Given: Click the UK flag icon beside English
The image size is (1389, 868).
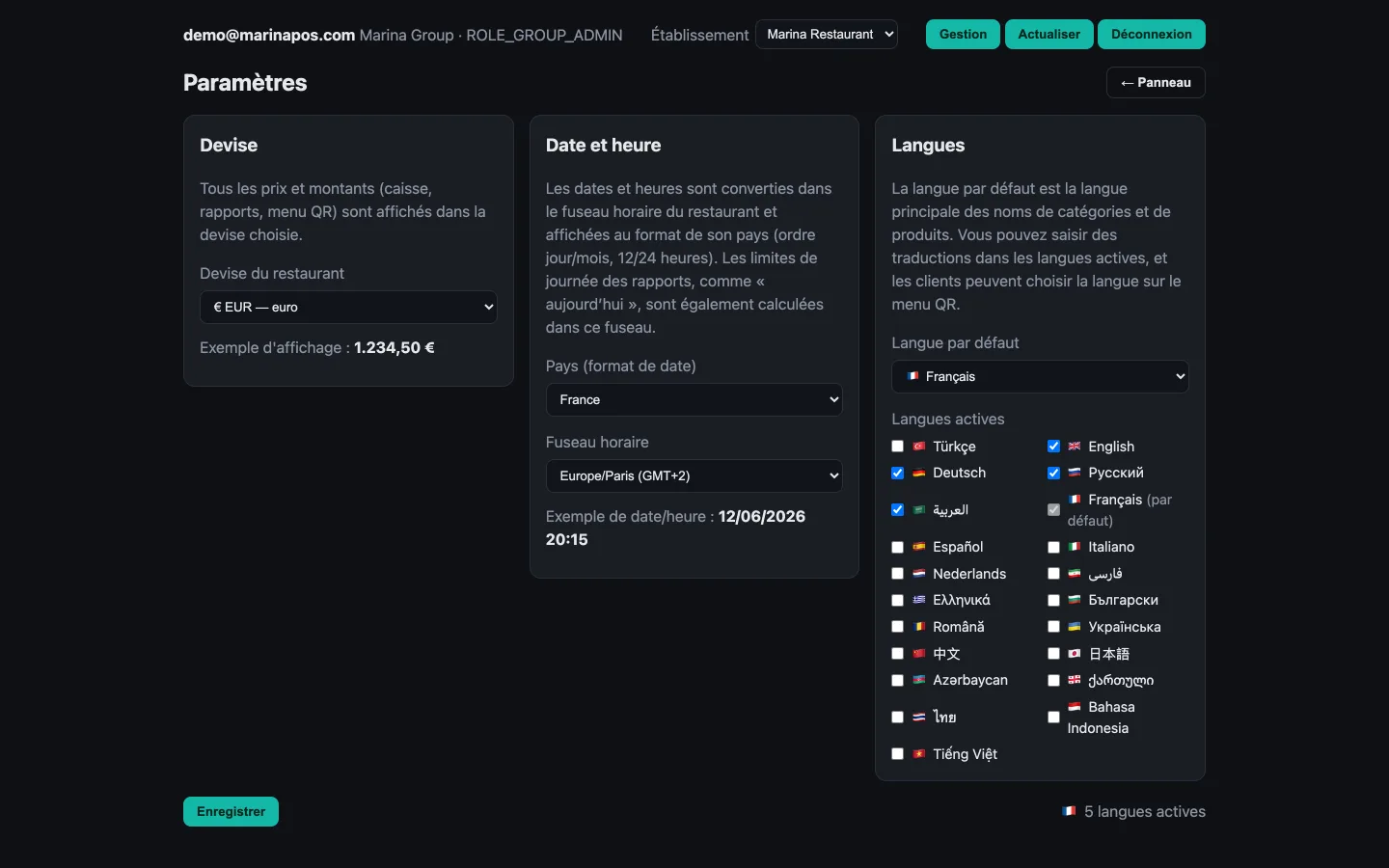Looking at the screenshot, I should [1075, 447].
